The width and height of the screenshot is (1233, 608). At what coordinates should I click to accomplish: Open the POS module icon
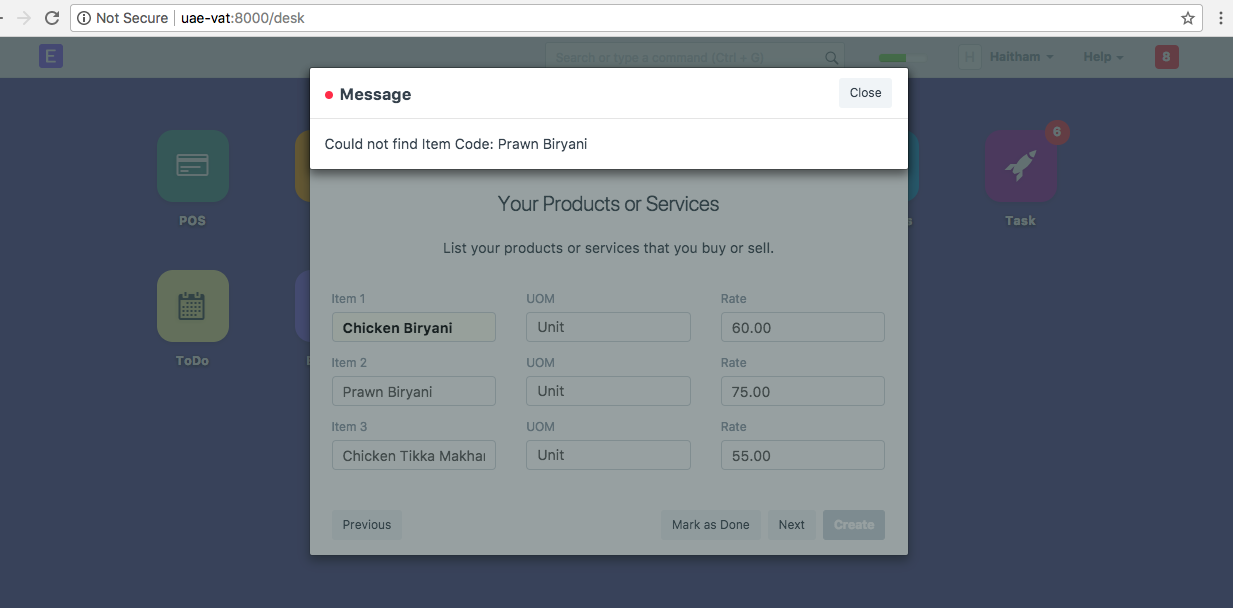(x=192, y=166)
